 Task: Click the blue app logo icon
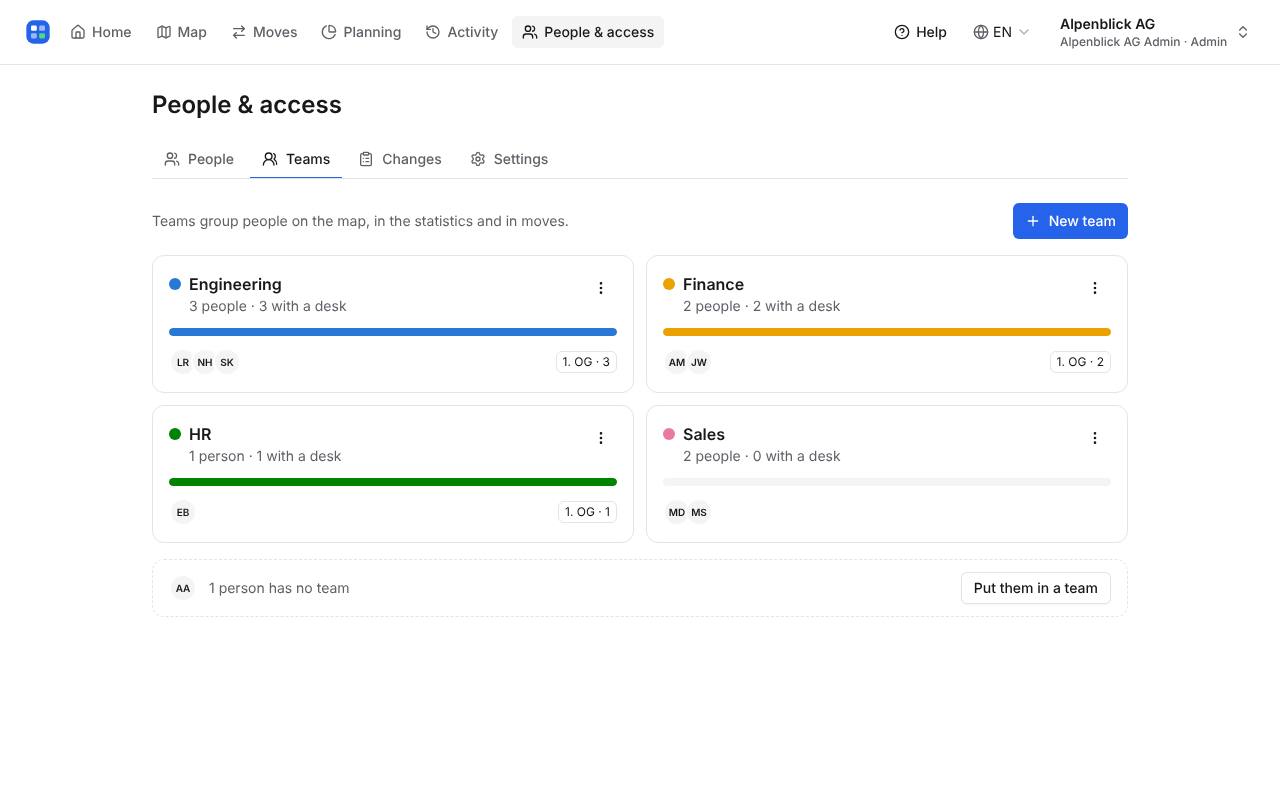[x=38, y=32]
